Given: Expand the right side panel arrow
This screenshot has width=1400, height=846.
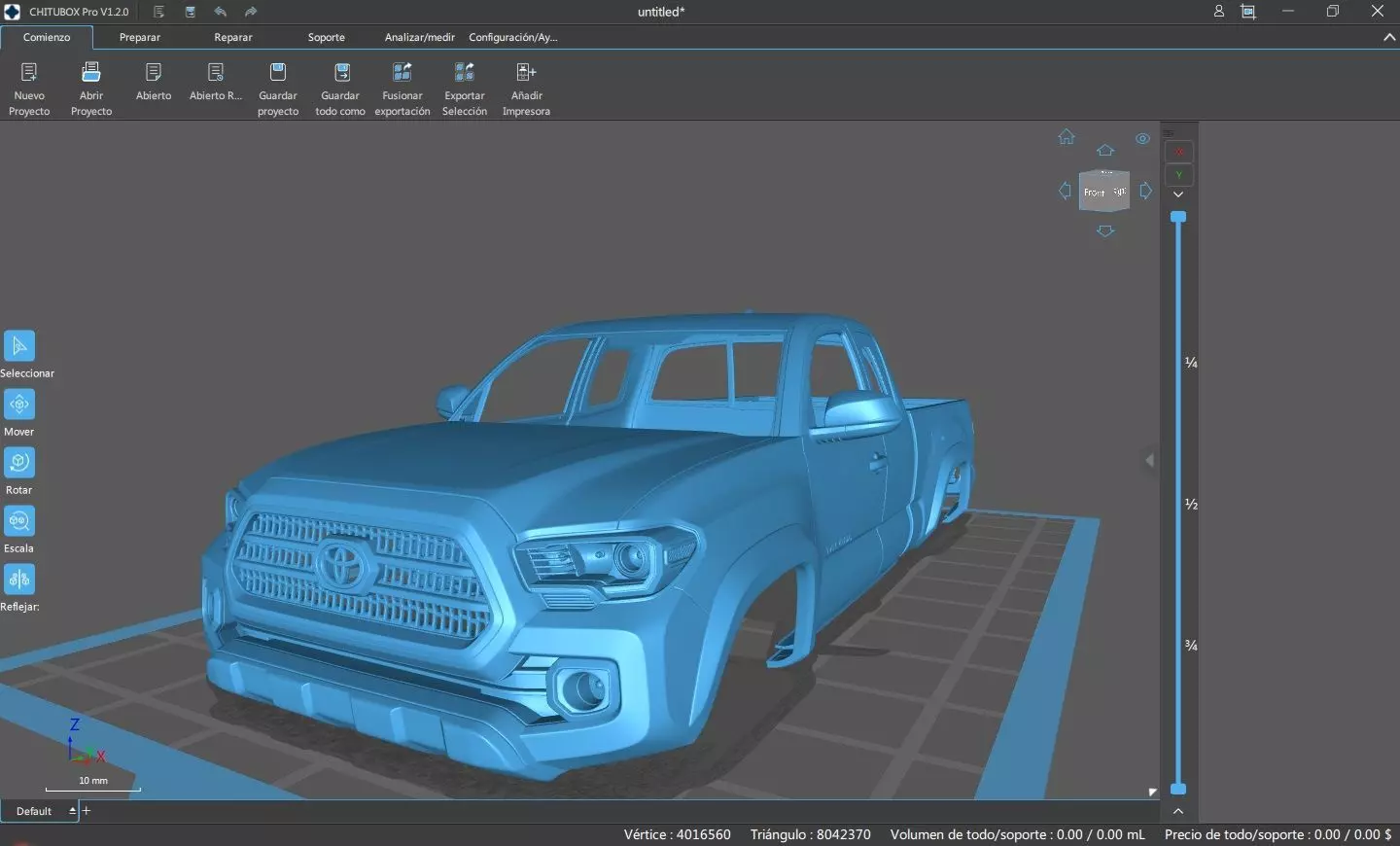Looking at the screenshot, I should click(1150, 460).
